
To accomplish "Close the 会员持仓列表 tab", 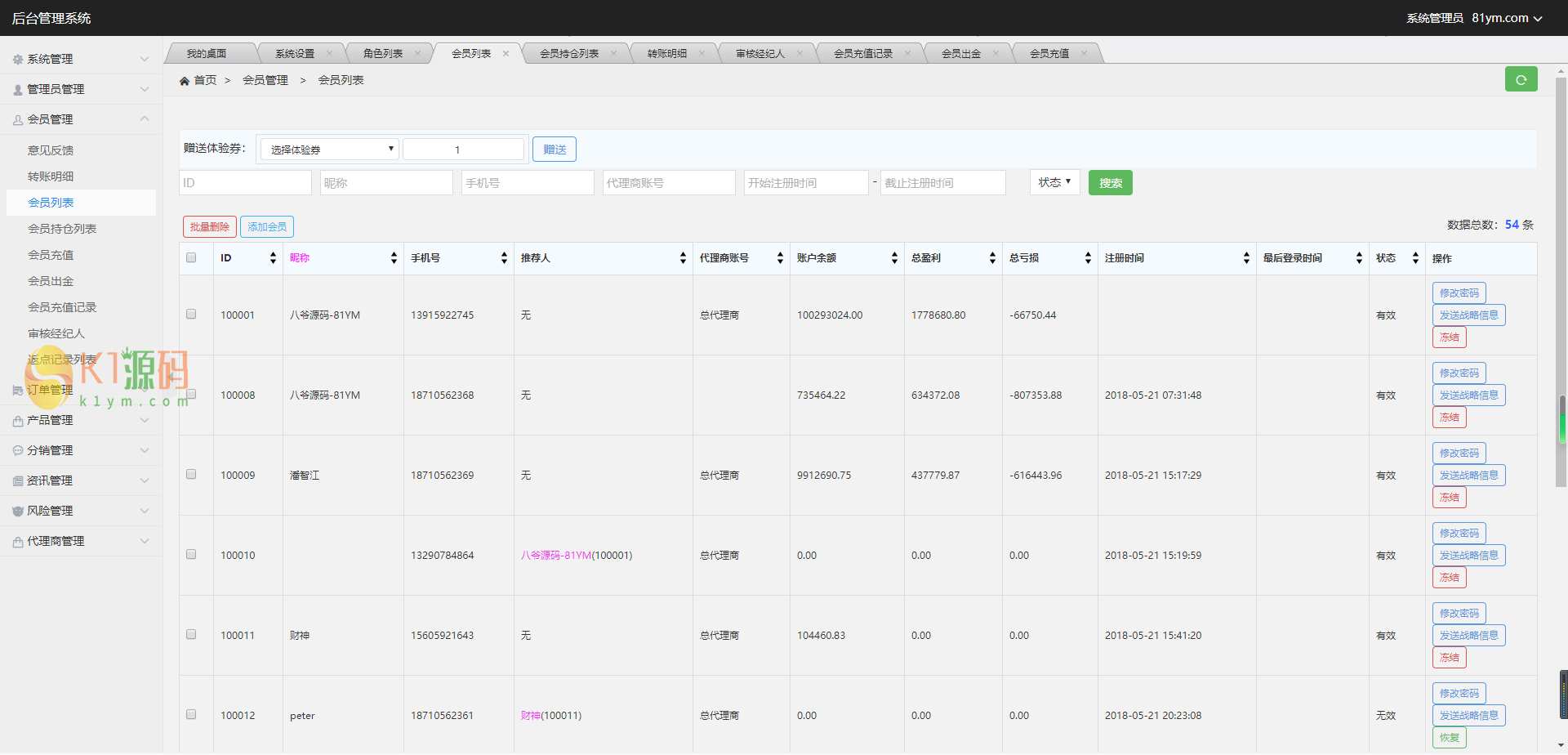I will point(613,54).
